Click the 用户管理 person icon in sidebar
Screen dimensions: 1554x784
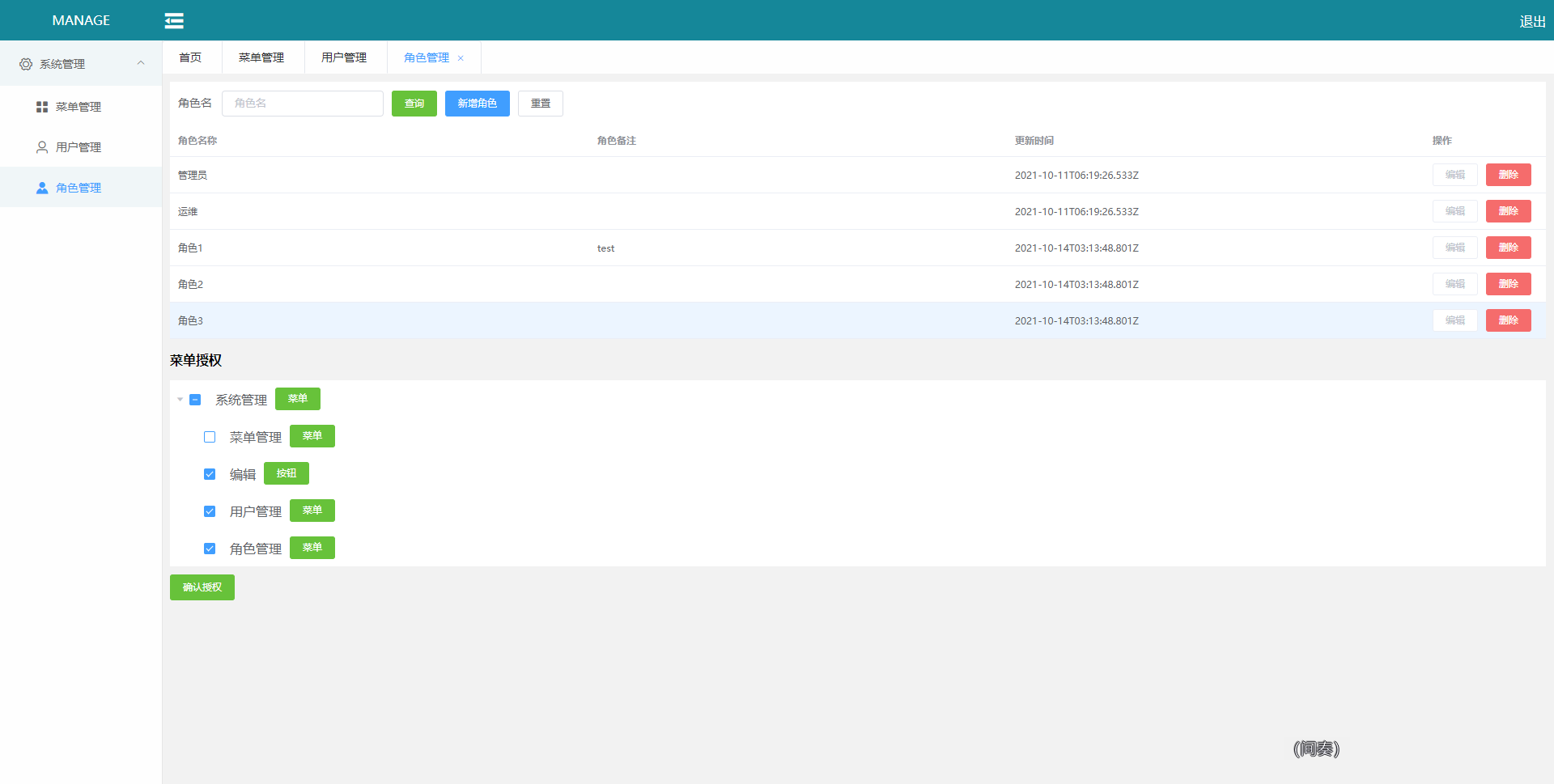click(42, 147)
